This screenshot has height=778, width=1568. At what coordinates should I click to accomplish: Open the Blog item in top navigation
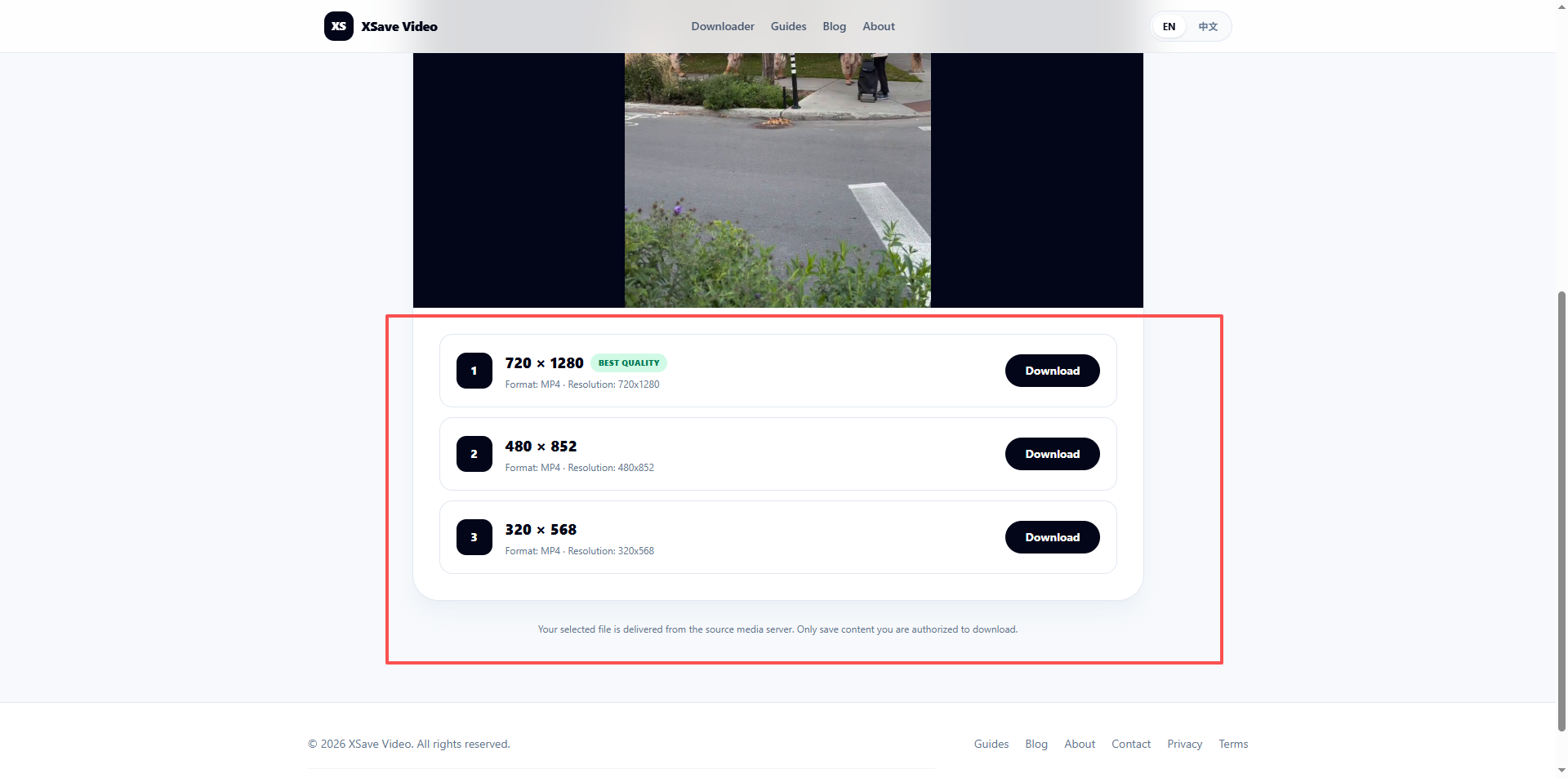[834, 26]
